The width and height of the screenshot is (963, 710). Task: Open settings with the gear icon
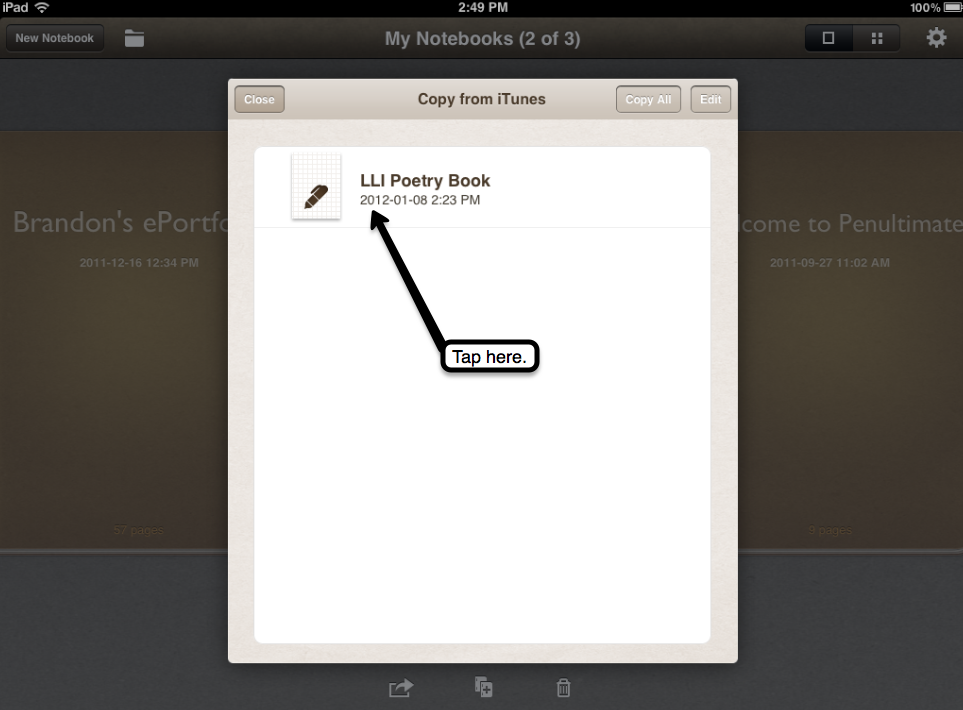click(936, 38)
